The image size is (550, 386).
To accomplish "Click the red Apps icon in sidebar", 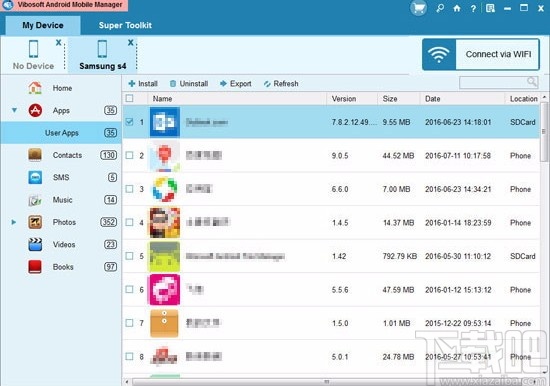I will click(35, 110).
